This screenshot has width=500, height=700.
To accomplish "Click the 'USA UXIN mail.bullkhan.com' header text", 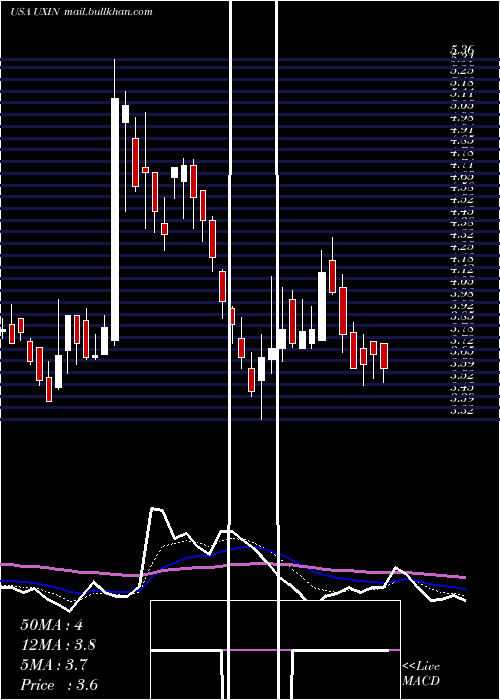I will 81,12.
